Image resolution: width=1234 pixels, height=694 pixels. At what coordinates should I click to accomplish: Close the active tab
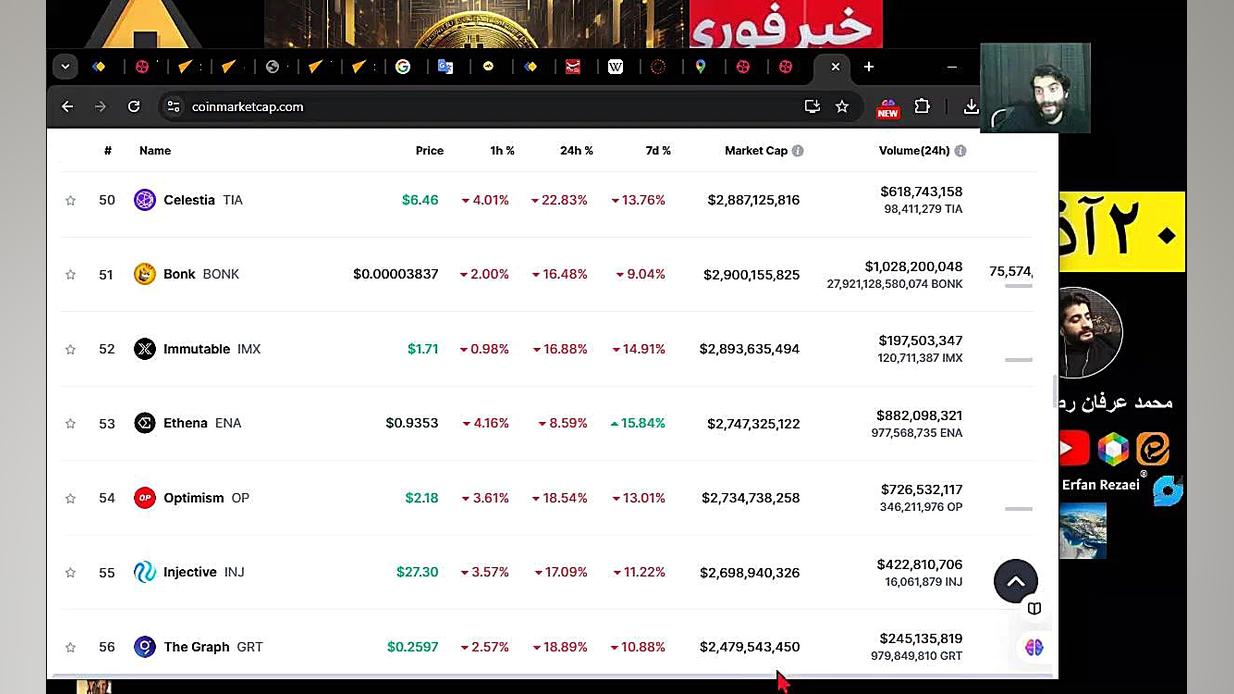[x=835, y=67]
